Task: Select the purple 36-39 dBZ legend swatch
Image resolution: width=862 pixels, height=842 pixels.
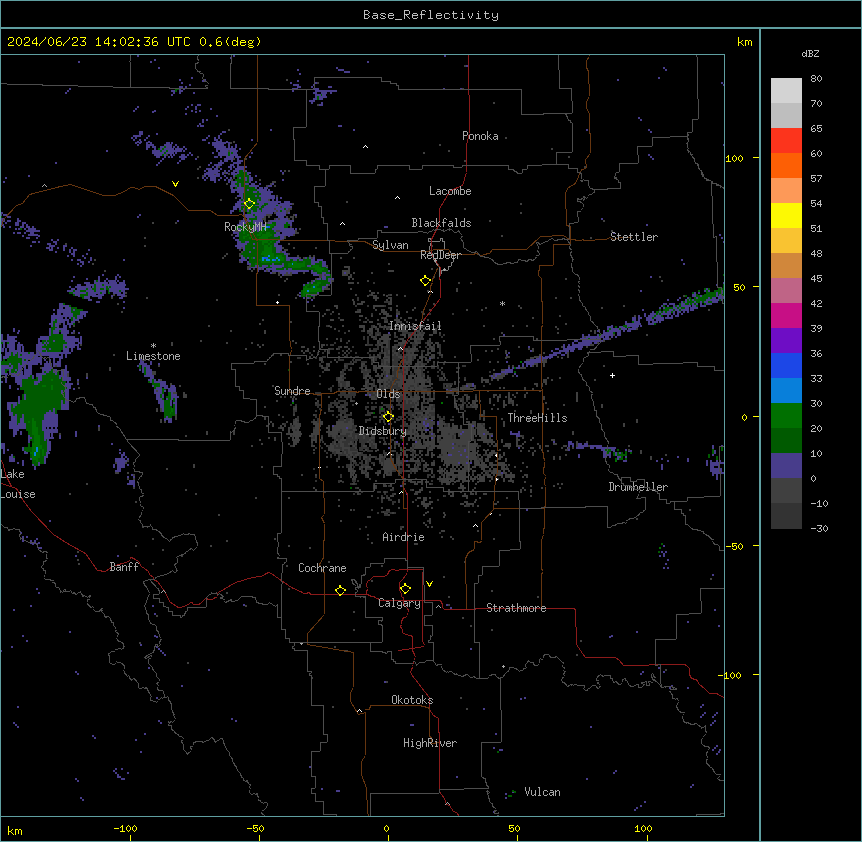Action: pos(786,341)
